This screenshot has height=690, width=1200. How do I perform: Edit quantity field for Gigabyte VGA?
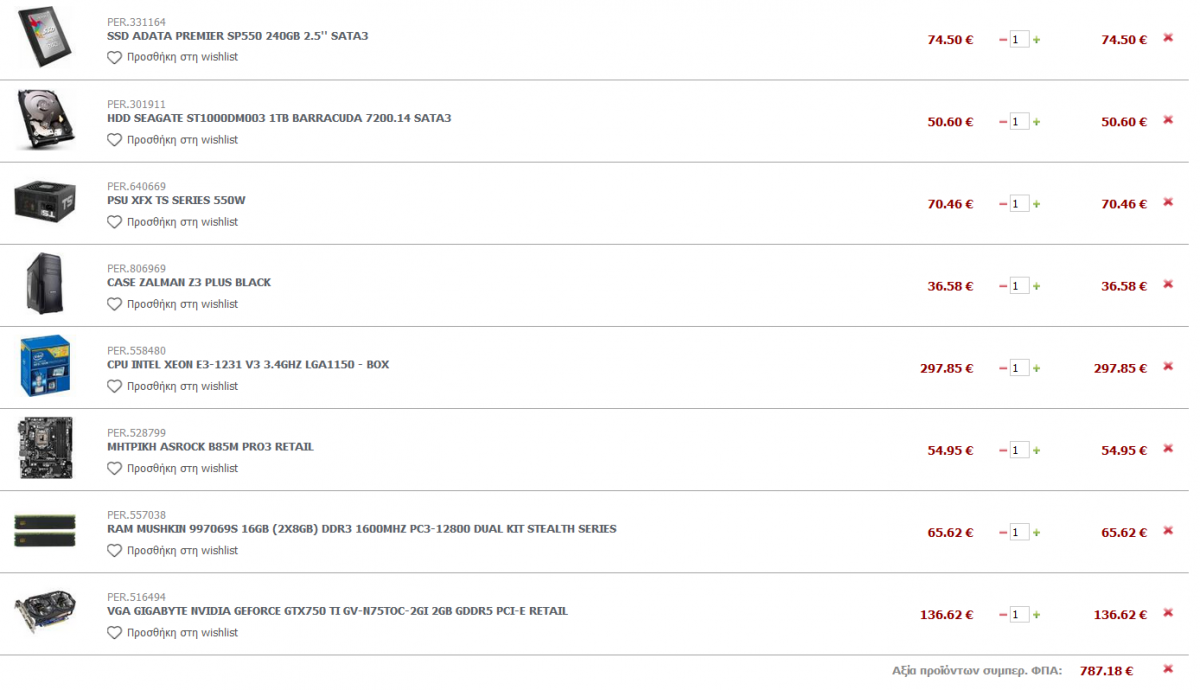(x=1019, y=614)
